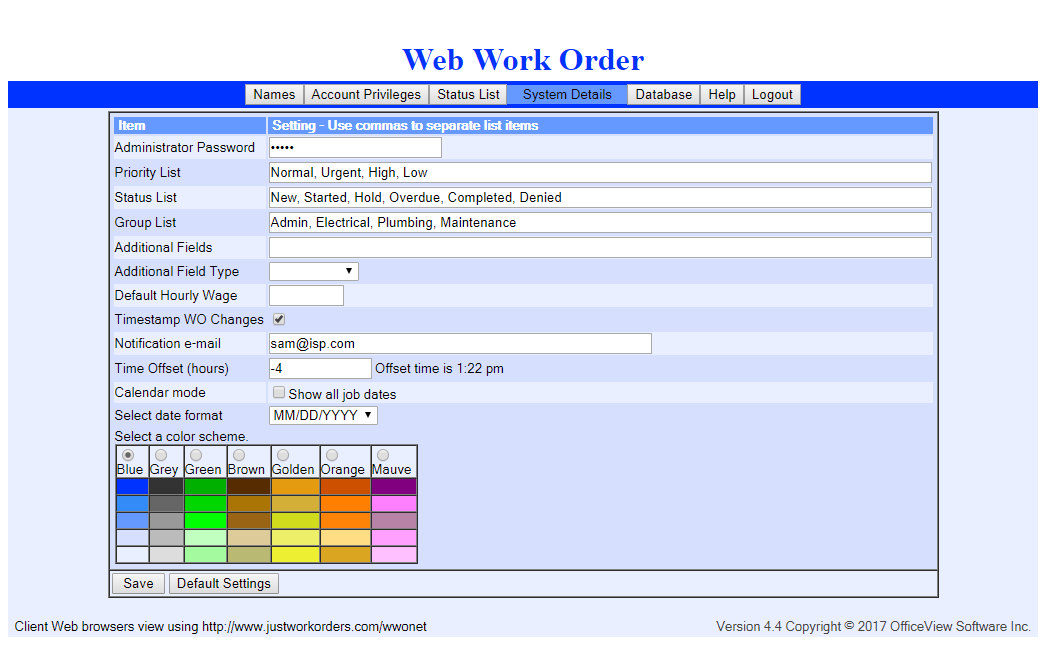This screenshot has height=645, width=1046.
Task: Open the Names tab
Action: 274,95
